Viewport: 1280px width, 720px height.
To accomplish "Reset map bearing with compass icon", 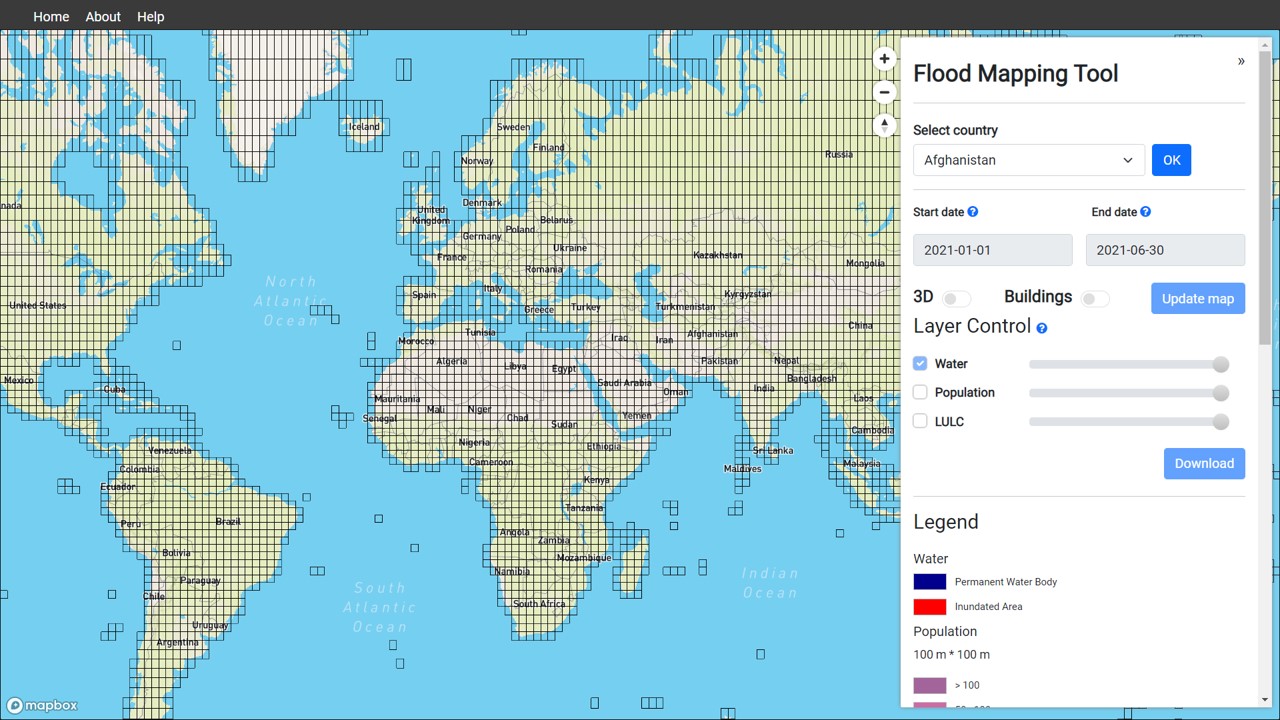I will coord(884,125).
